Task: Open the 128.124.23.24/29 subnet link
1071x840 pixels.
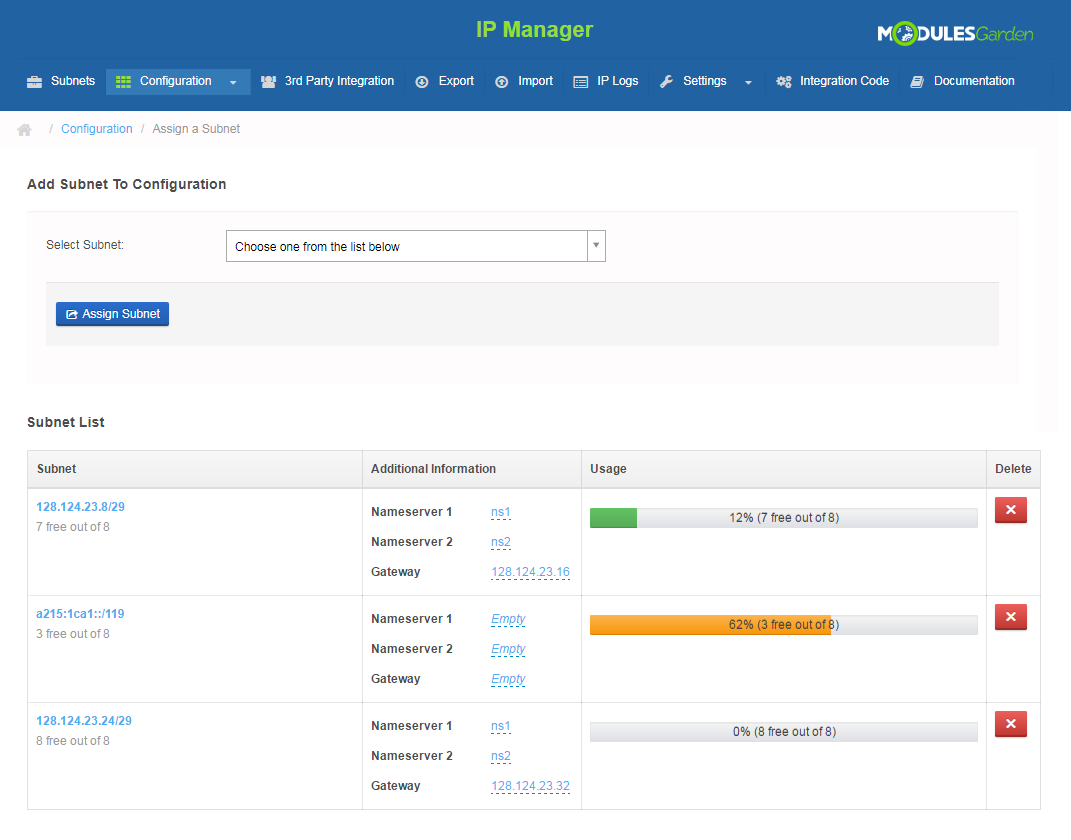Action: pos(84,721)
